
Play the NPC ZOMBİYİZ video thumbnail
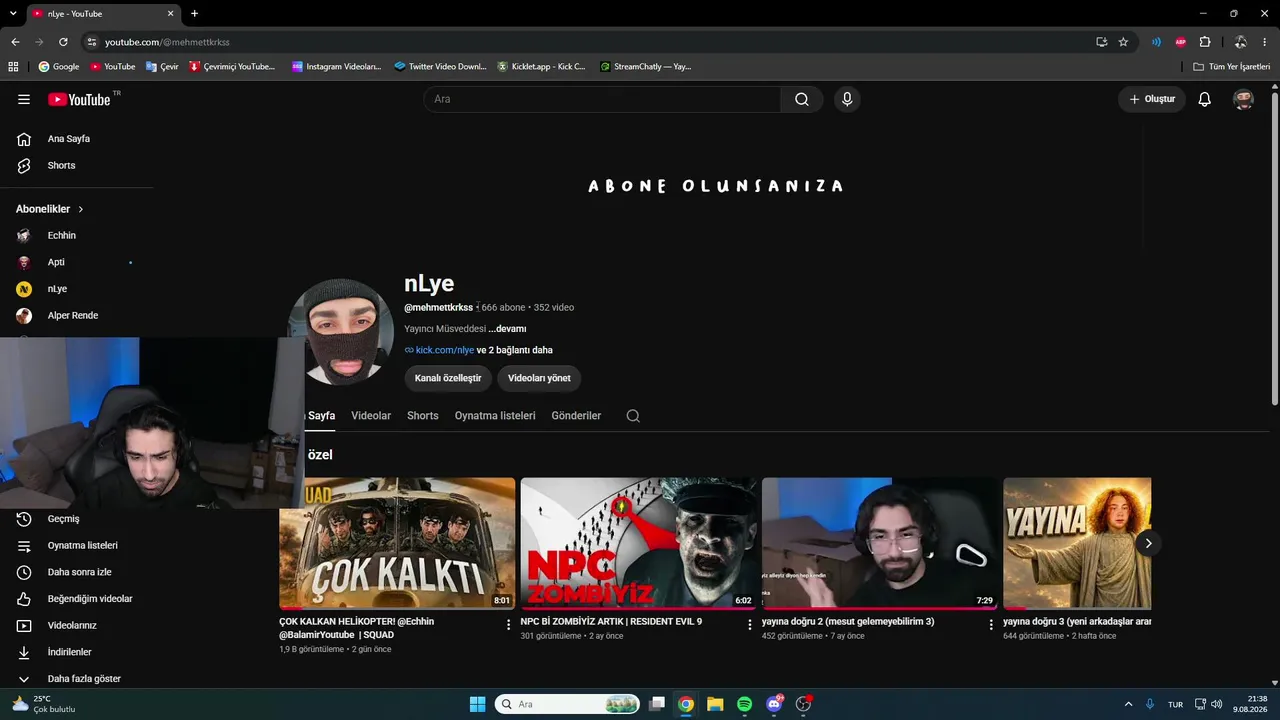pyautogui.click(x=639, y=543)
